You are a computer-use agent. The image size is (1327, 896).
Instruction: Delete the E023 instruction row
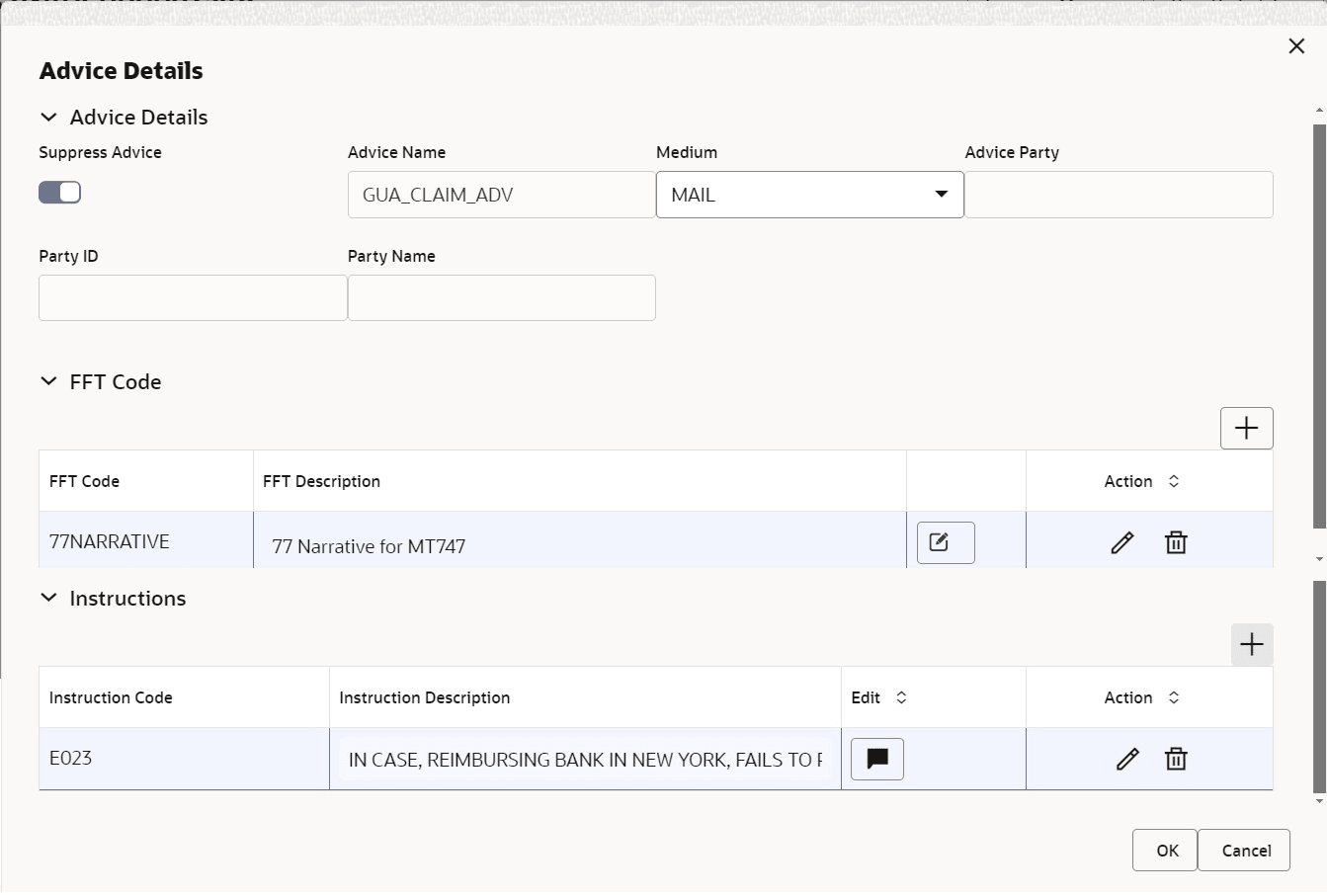(1176, 759)
